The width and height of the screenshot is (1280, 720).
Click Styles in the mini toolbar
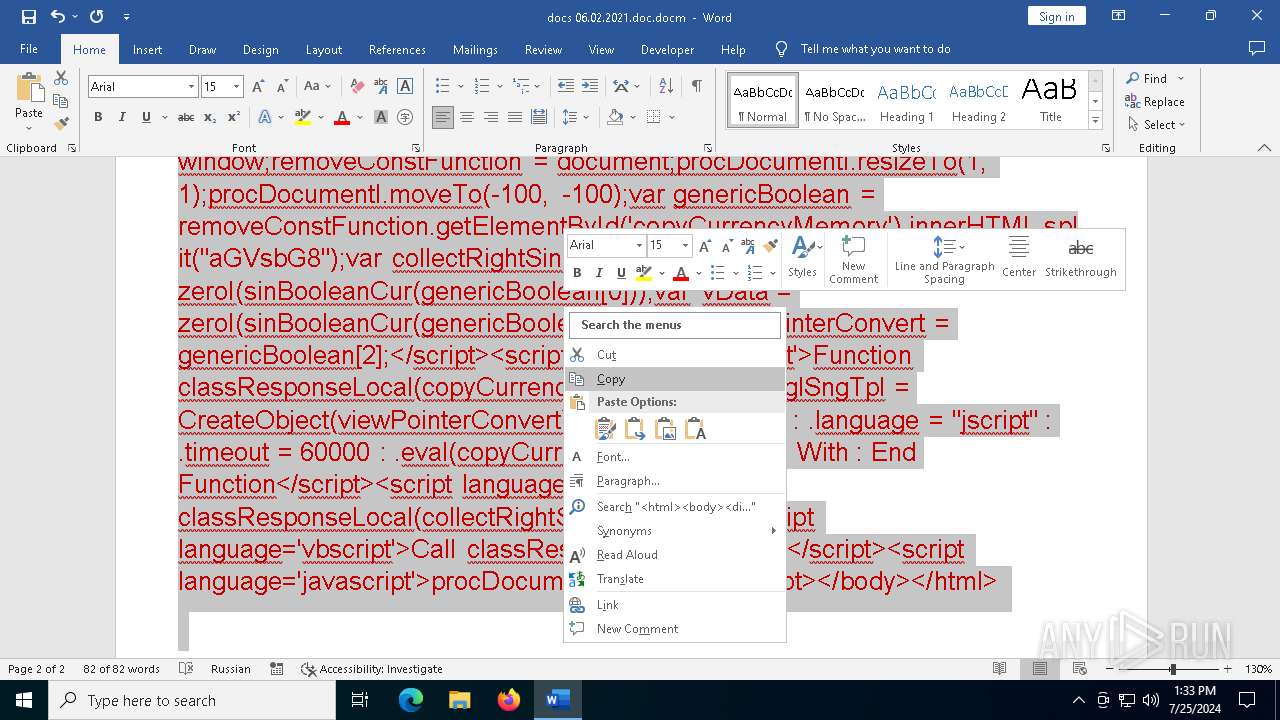click(802, 257)
